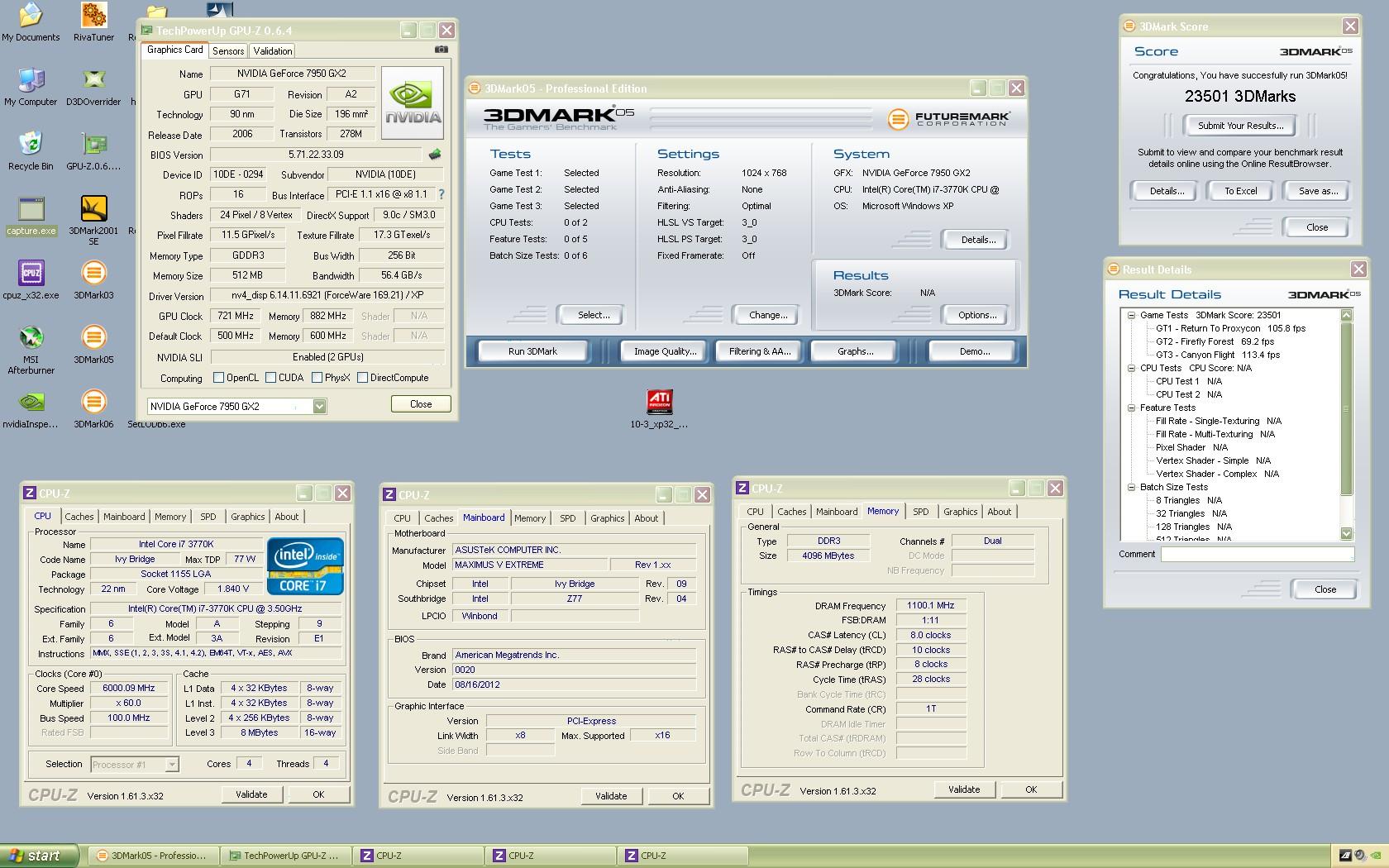Click Submit Your Results button
The width and height of the screenshot is (1389, 868).
pyautogui.click(x=1240, y=126)
